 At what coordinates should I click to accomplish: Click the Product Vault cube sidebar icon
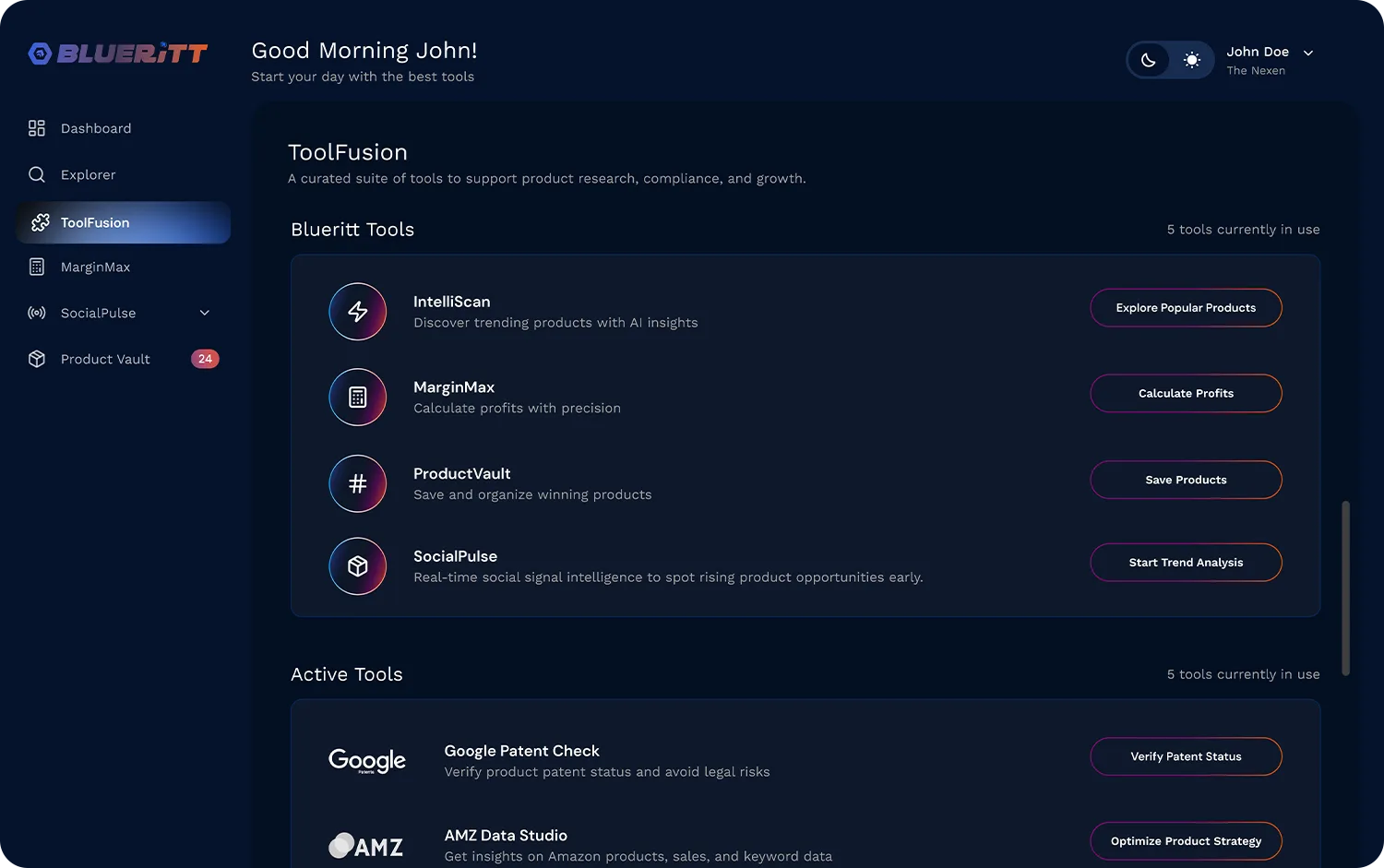pos(37,359)
